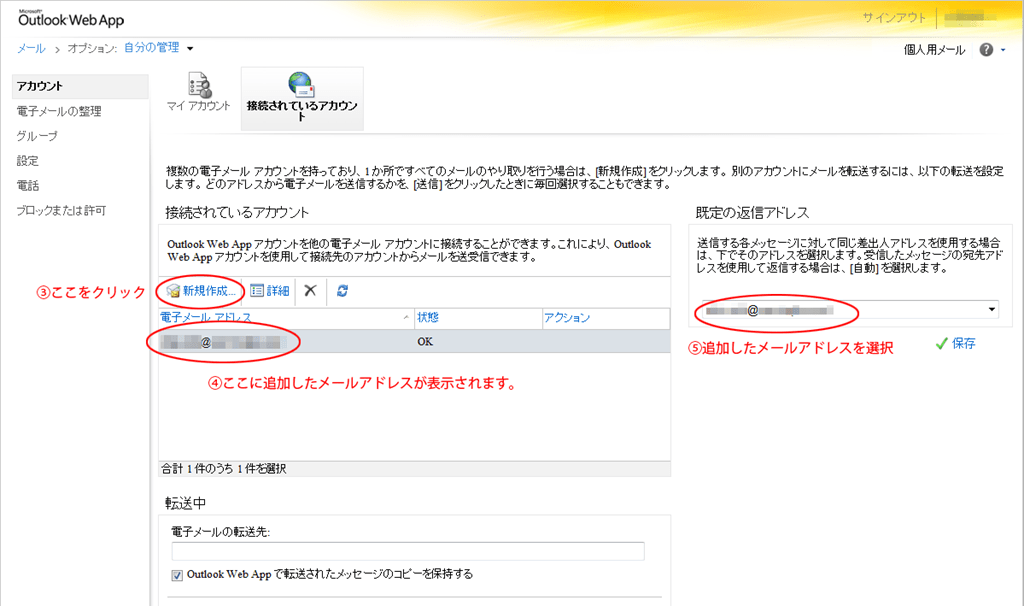
Task: Click サインアウト to sign out
Action: [x=894, y=18]
